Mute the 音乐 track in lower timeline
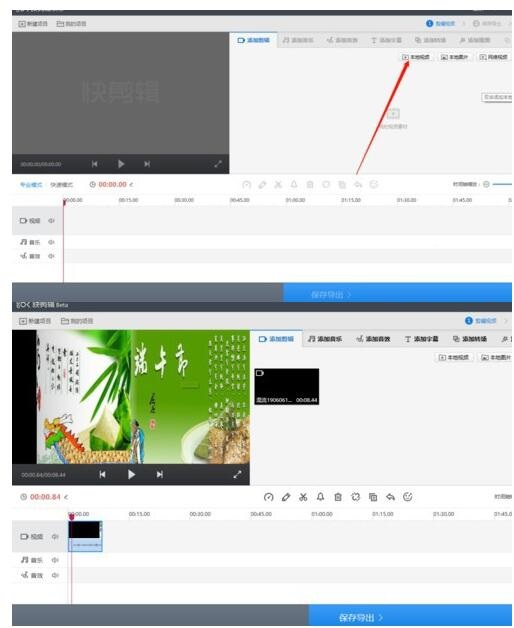This screenshot has width=514, height=628. tap(55, 560)
